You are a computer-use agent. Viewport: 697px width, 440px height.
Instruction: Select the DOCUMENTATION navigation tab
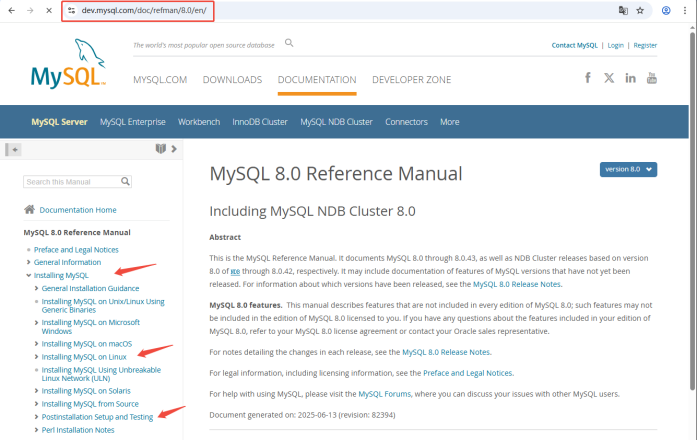click(x=317, y=80)
